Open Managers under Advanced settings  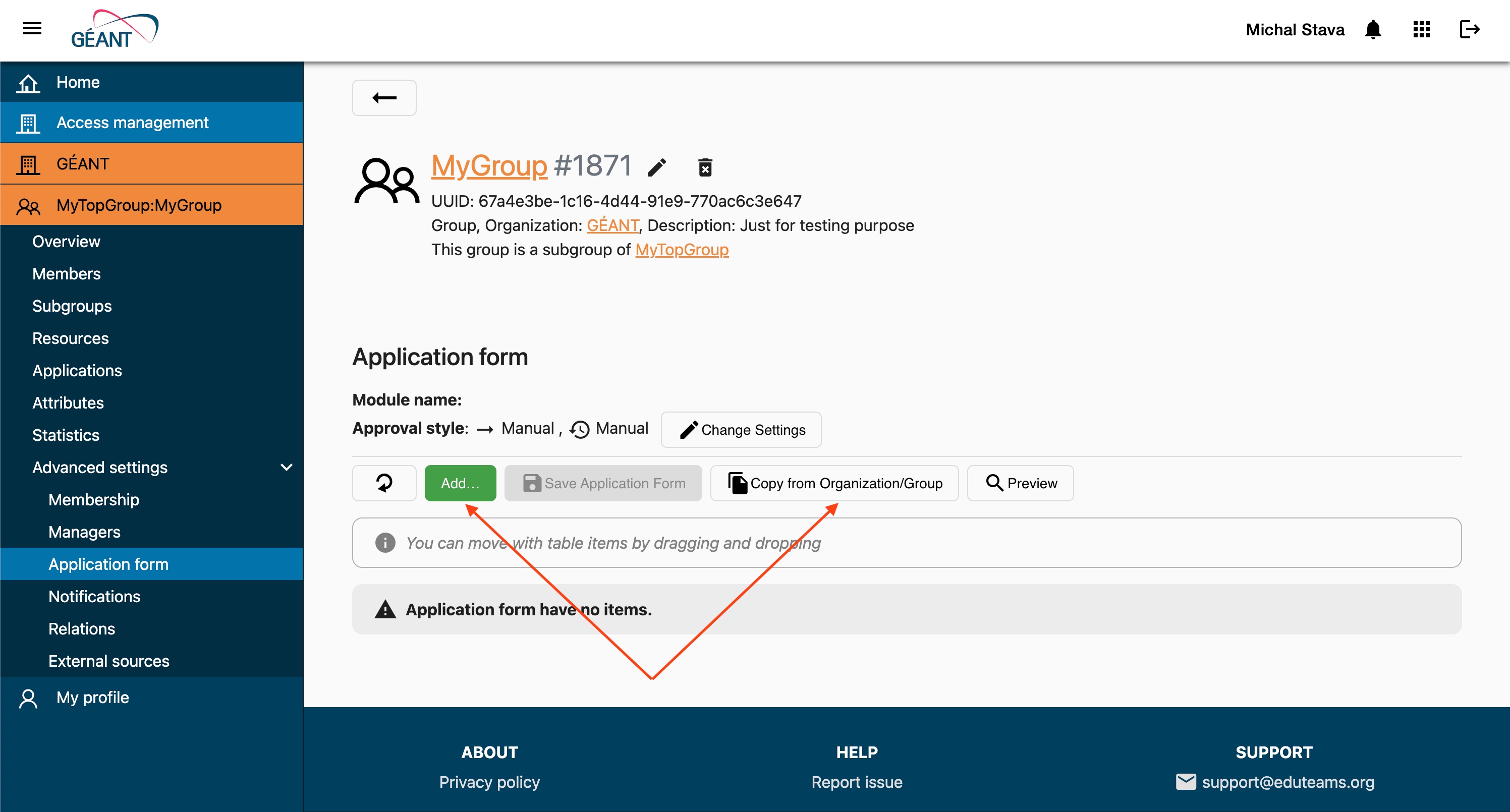click(x=84, y=532)
